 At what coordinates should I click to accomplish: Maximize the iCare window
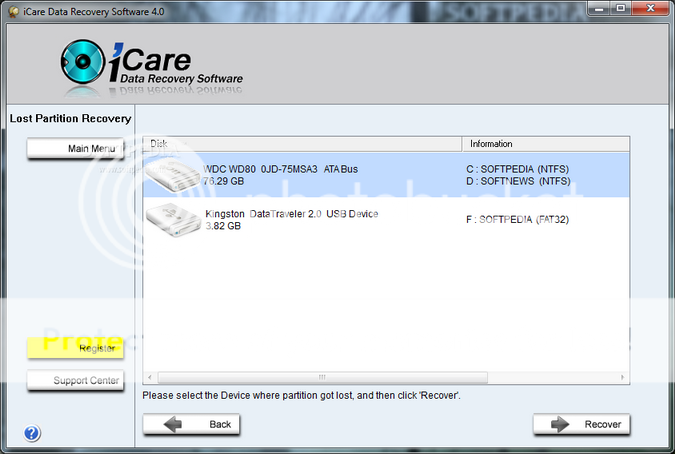621,9
